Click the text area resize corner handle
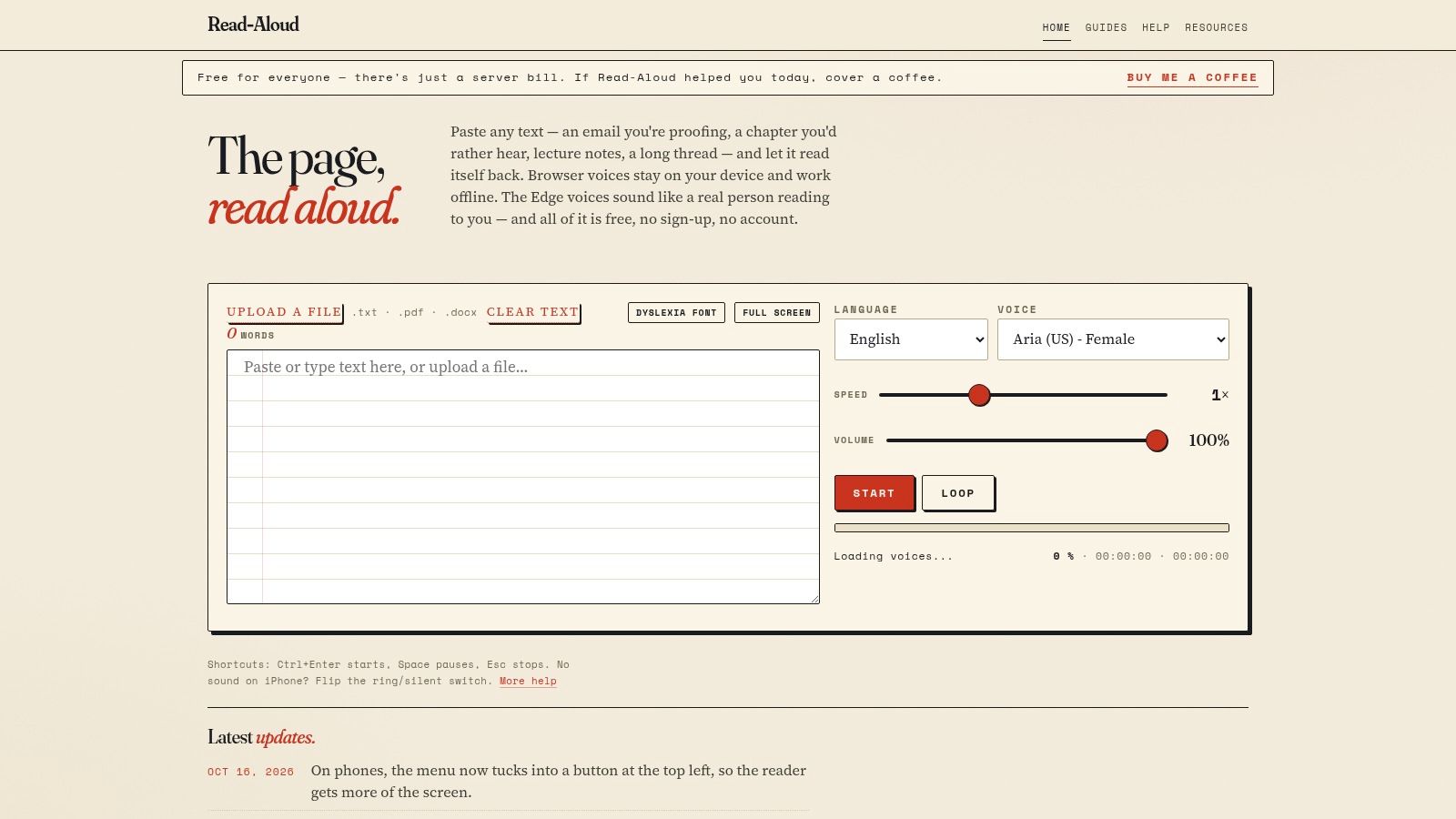This screenshot has height=819, width=1456. click(x=814, y=599)
